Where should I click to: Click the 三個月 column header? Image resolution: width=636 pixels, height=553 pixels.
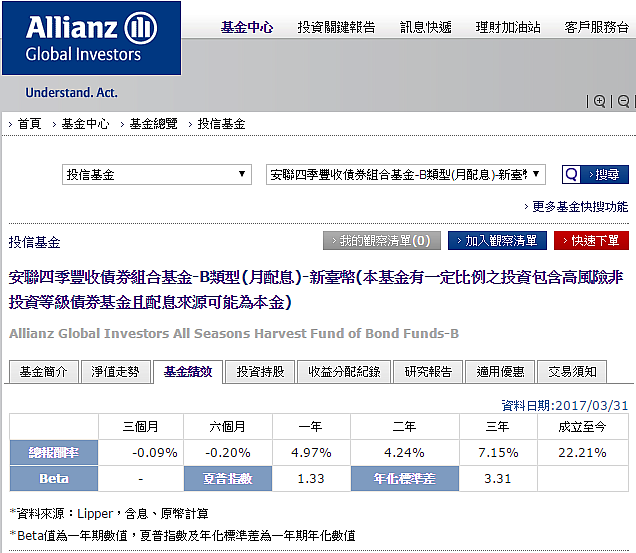pos(141,426)
